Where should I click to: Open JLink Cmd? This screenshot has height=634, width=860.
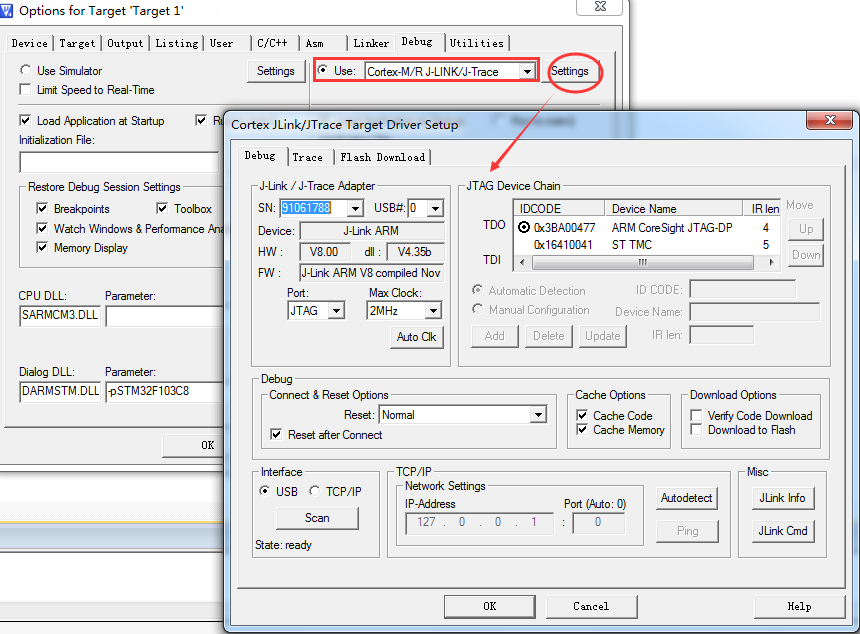pos(783,531)
